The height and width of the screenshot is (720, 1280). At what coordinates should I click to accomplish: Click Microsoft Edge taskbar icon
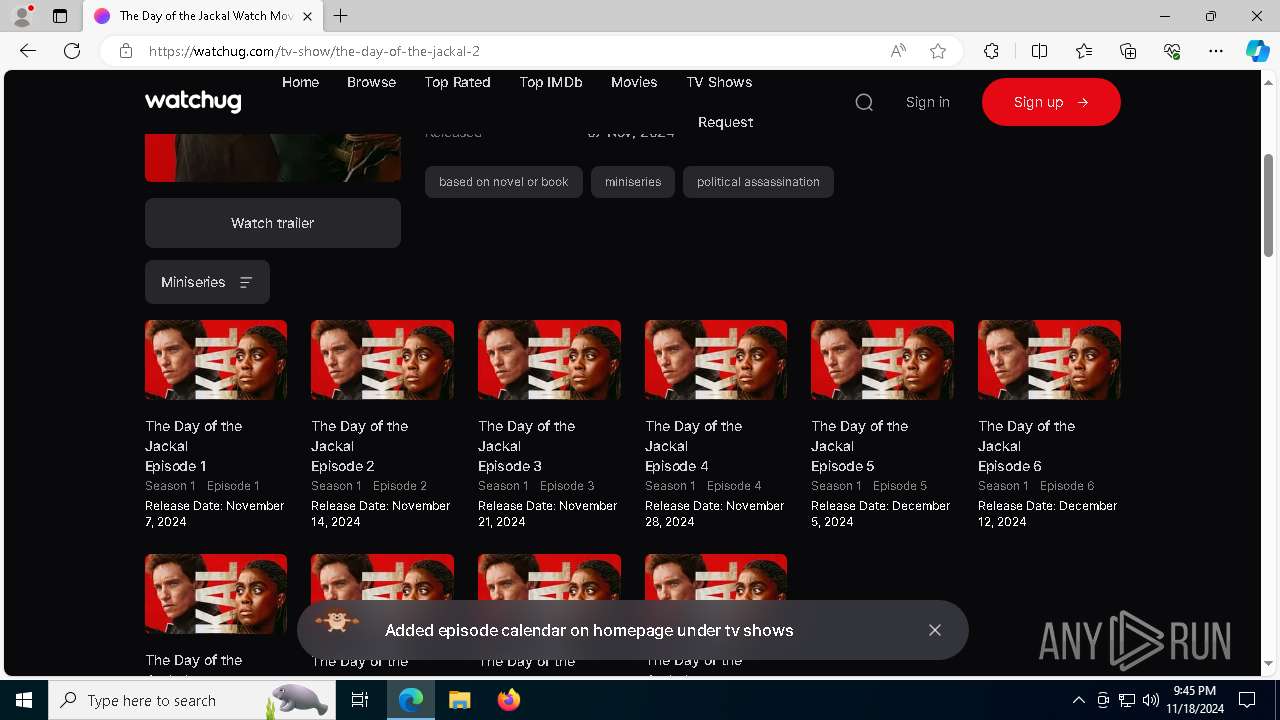(x=411, y=700)
